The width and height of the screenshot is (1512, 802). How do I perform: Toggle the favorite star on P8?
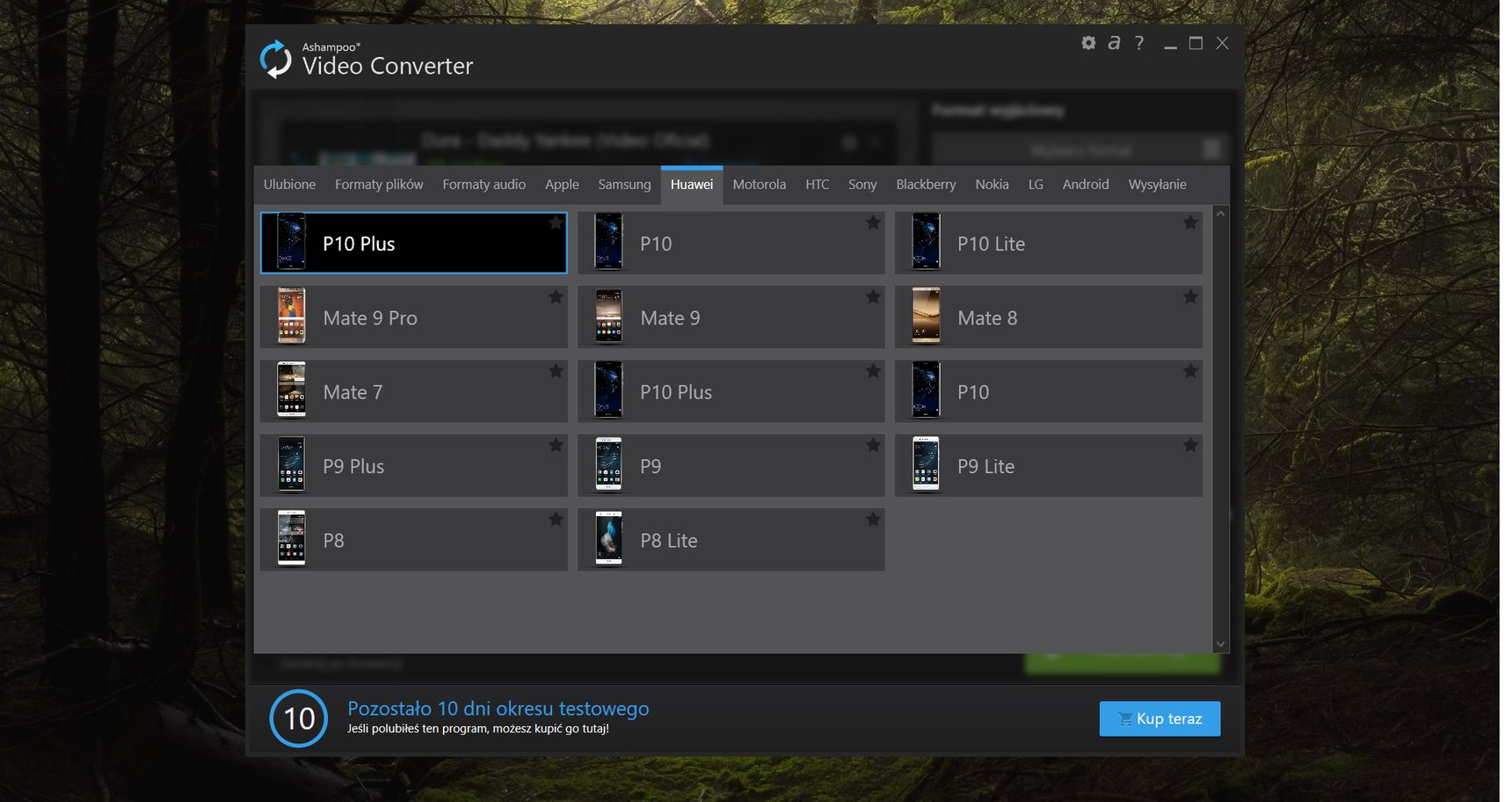556,520
